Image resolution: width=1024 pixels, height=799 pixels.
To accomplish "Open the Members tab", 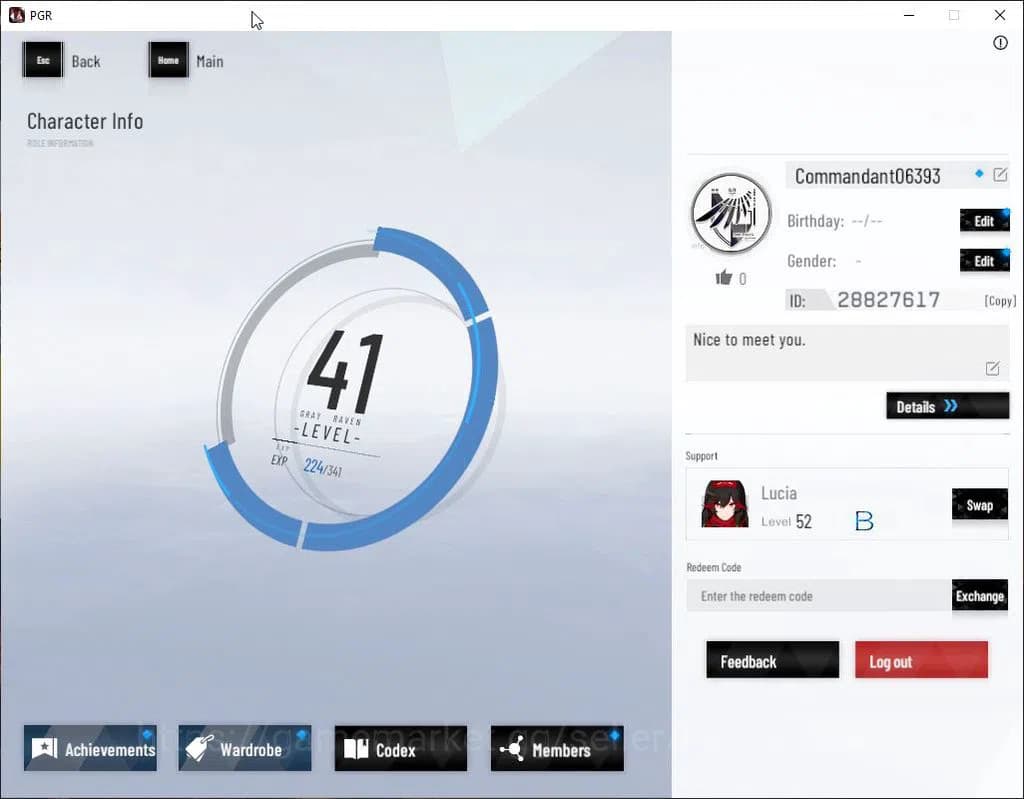I will click(x=557, y=749).
